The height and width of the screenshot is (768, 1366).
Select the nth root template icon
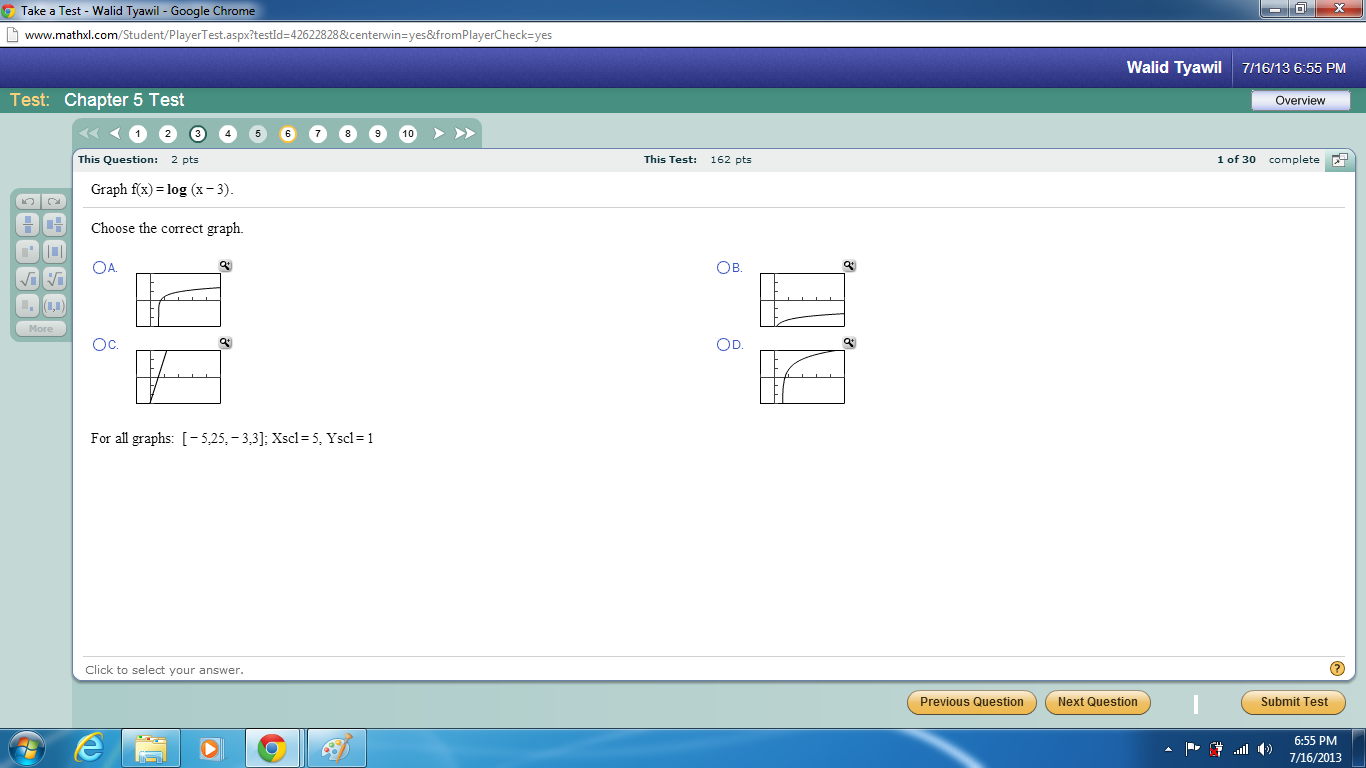[55, 278]
